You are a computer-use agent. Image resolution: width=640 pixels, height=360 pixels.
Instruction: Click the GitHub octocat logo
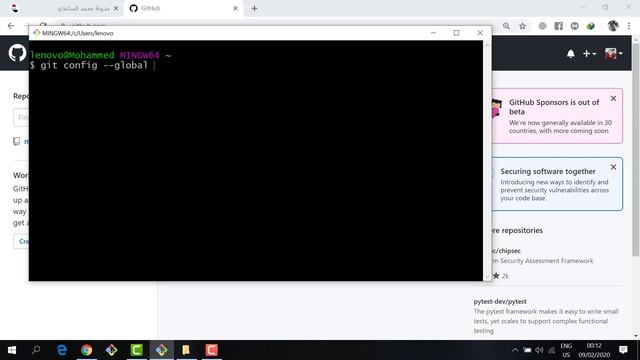17,53
